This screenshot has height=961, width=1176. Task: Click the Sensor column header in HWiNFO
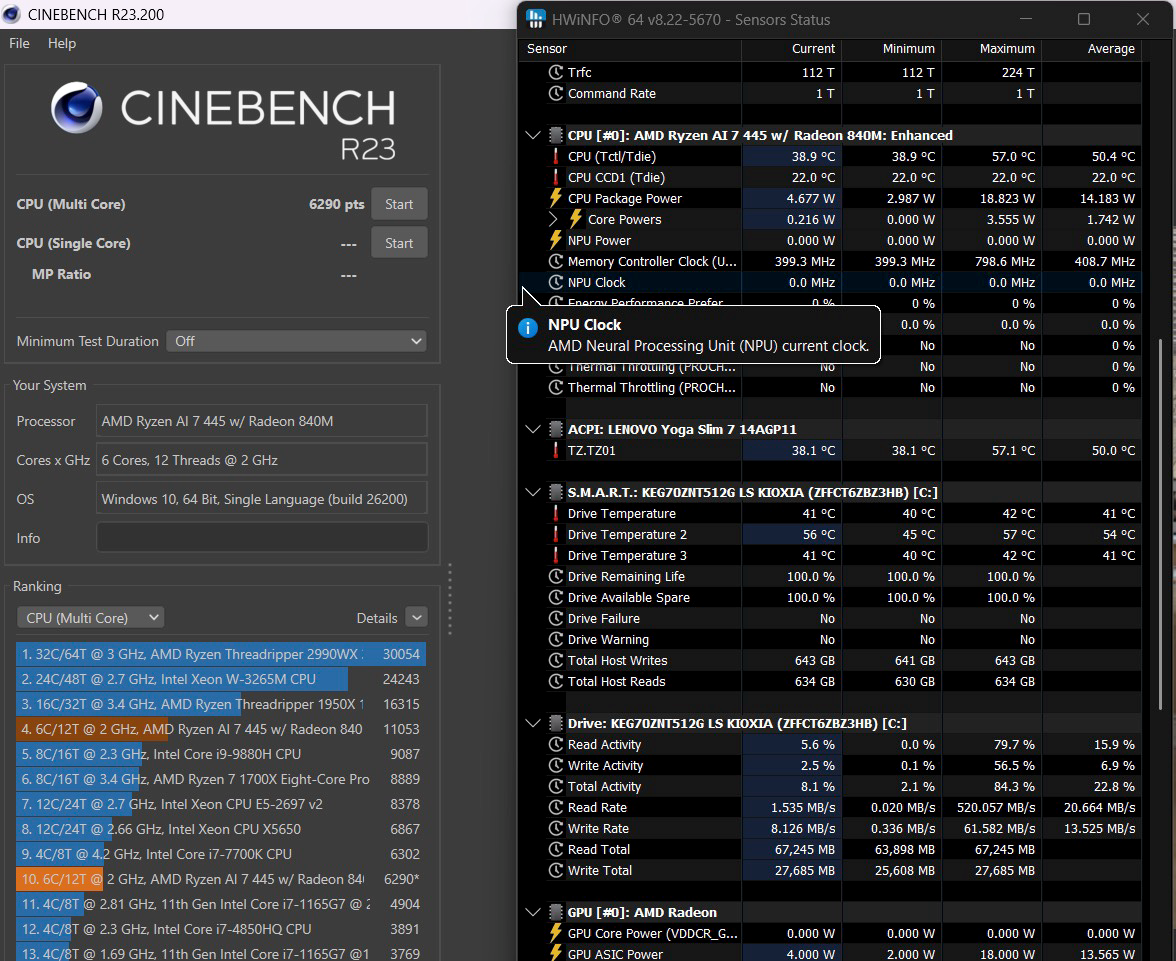(x=630, y=49)
